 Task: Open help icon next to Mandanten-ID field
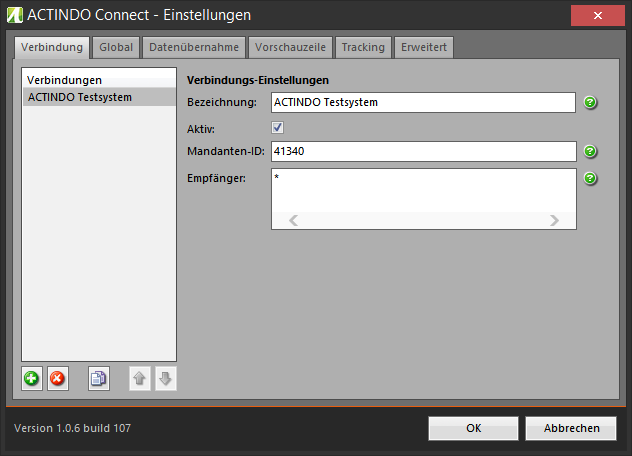(x=590, y=151)
